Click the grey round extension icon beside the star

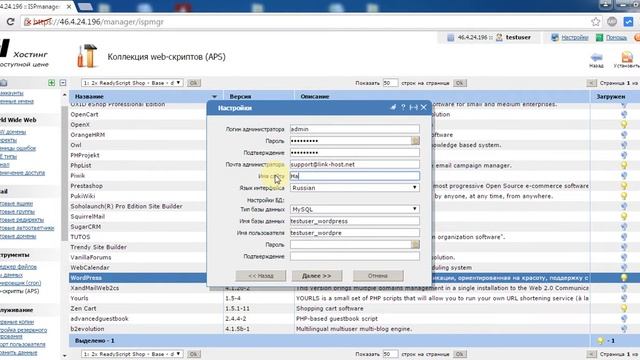(x=612, y=22)
